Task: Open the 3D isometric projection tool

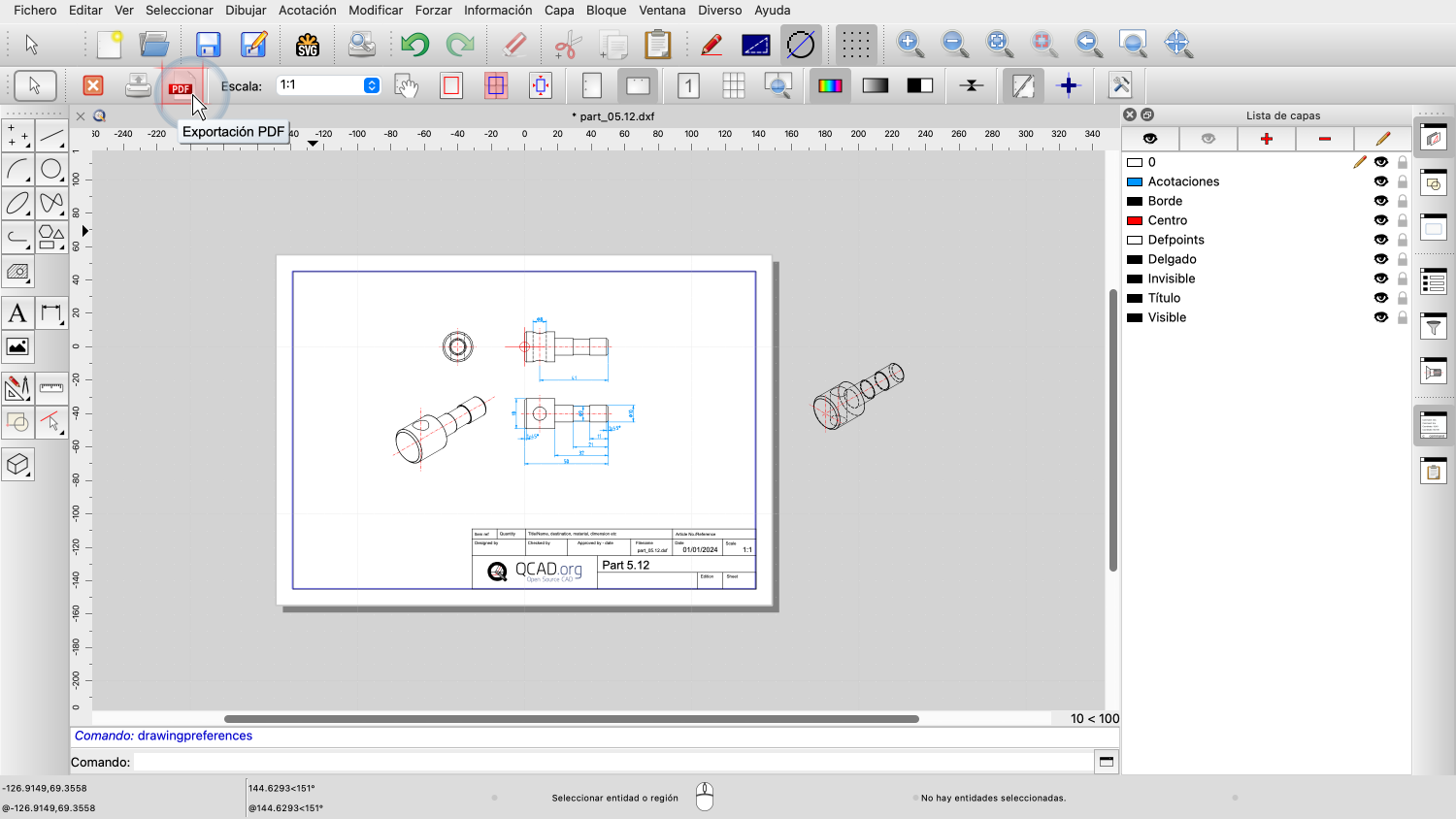Action: coord(17,465)
